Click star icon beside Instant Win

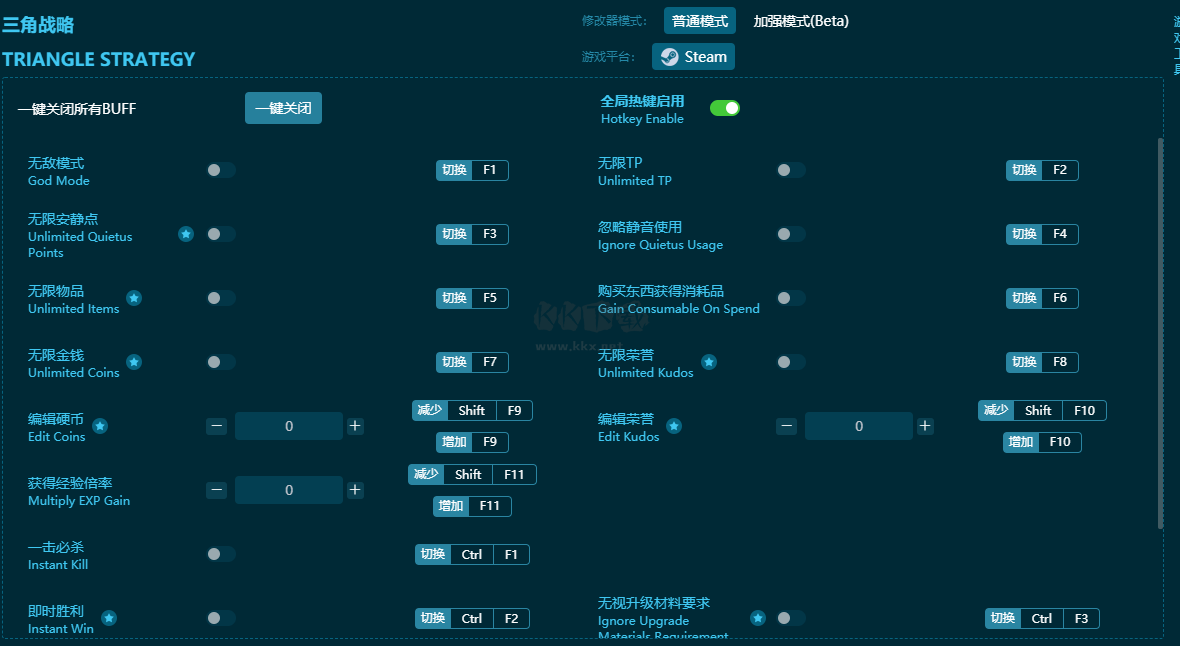click(x=109, y=618)
